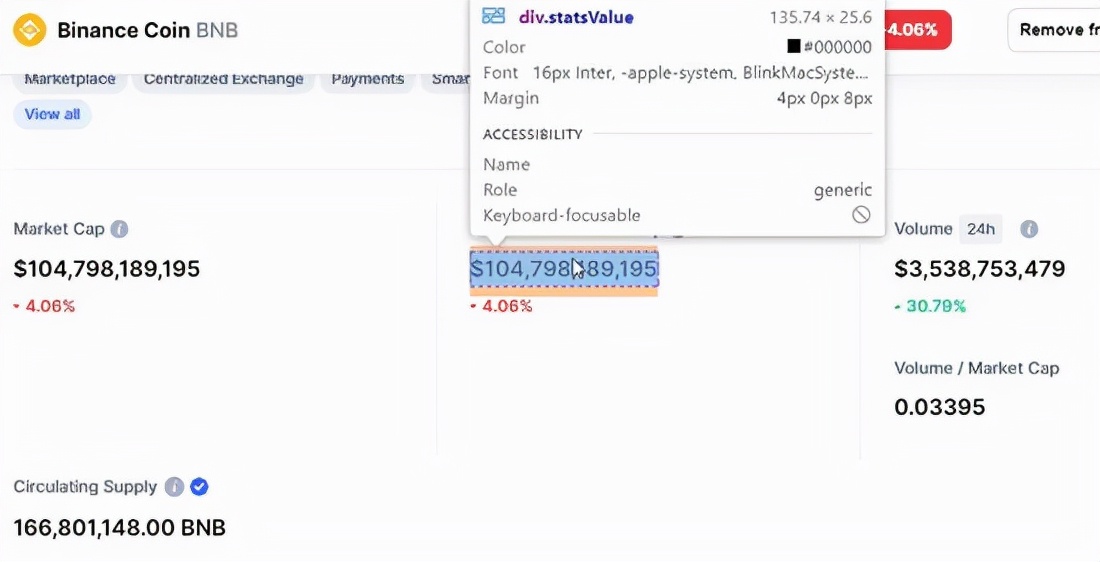Viewport: 1100px width, 562px height.
Task: Click the black #000000 color swatch
Action: (x=793, y=47)
